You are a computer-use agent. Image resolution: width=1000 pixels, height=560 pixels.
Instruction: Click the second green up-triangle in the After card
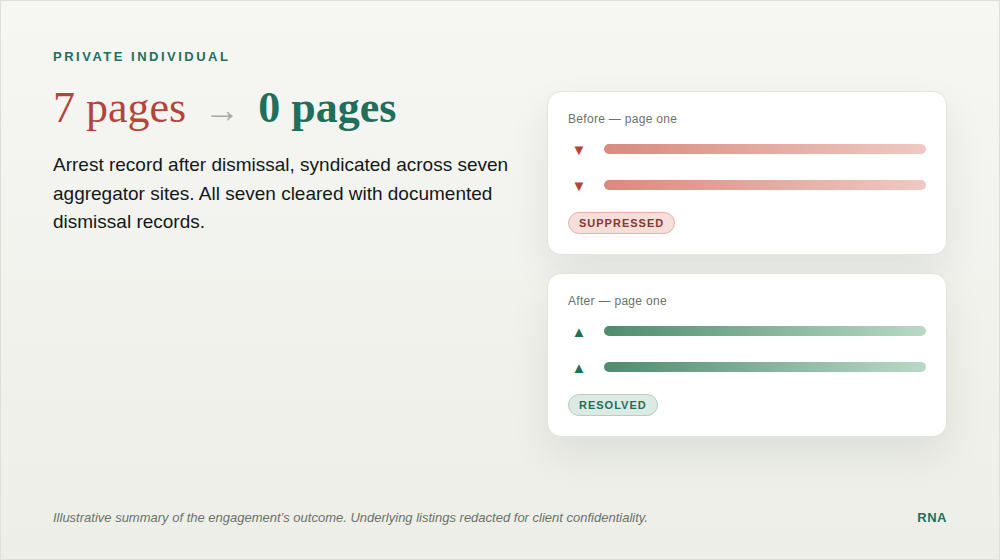[579, 368]
